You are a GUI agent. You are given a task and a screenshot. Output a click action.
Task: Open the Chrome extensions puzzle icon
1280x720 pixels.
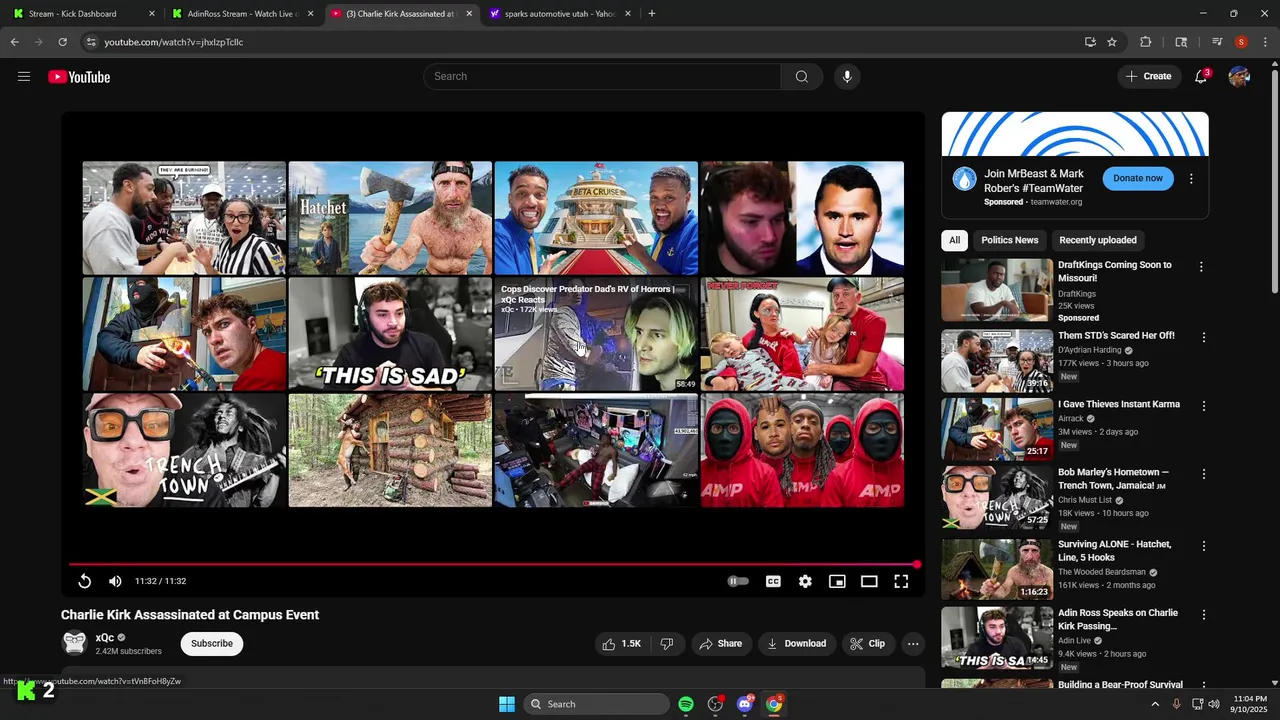tap(1146, 42)
